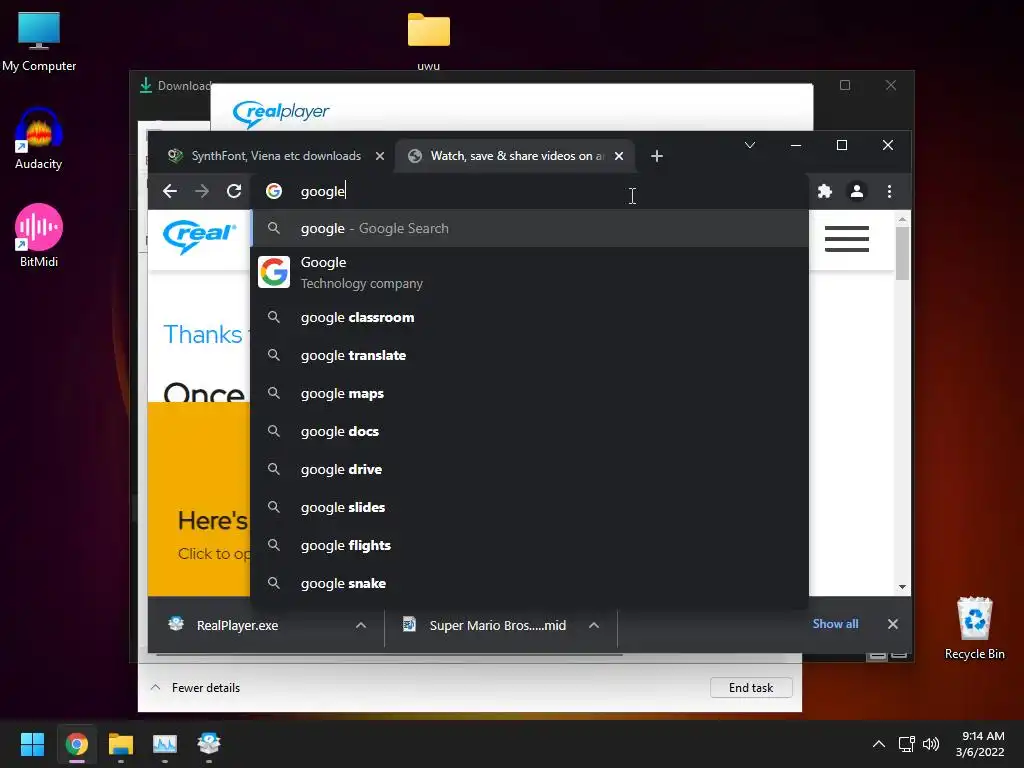Open the Chrome profile avatar icon
This screenshot has height=768, width=1024.
click(857, 191)
